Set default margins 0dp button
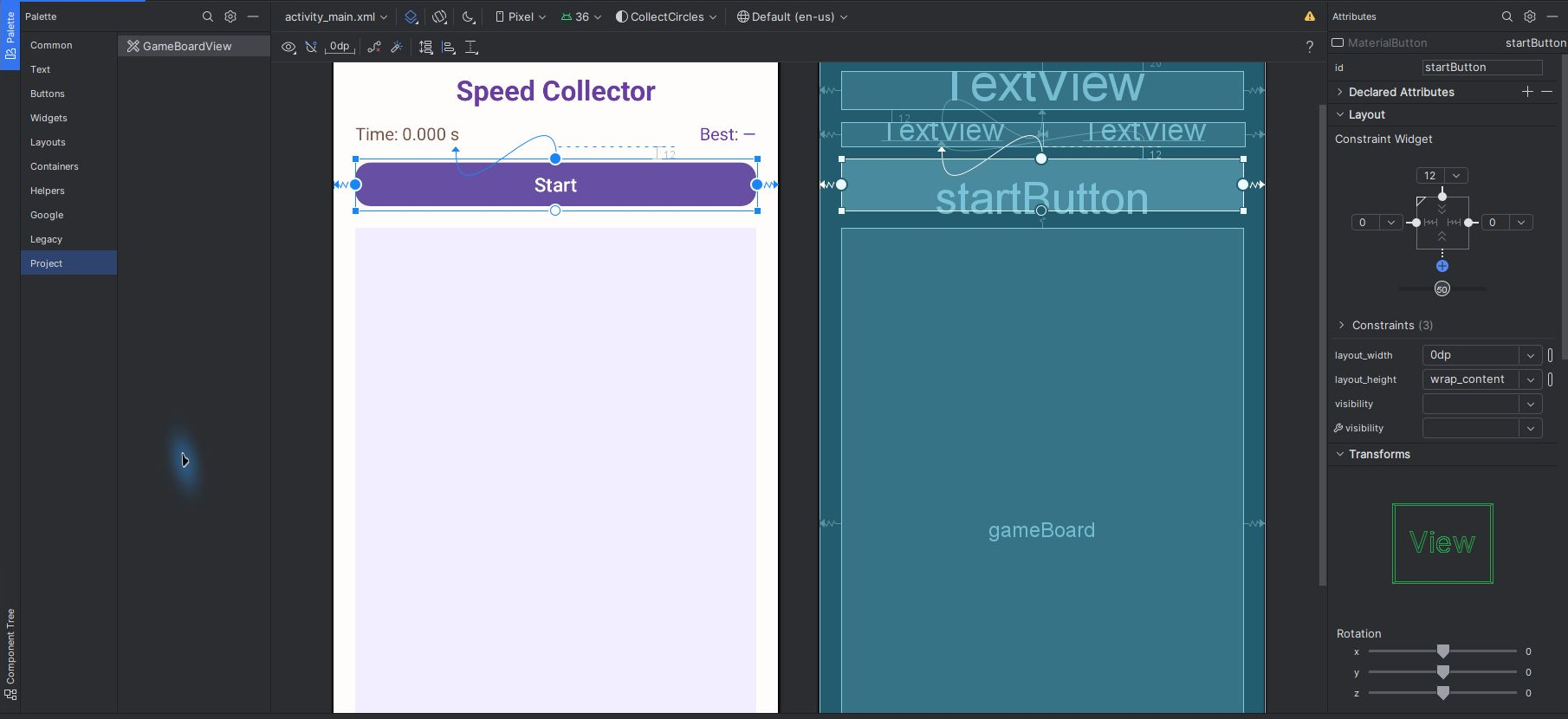 click(x=340, y=47)
